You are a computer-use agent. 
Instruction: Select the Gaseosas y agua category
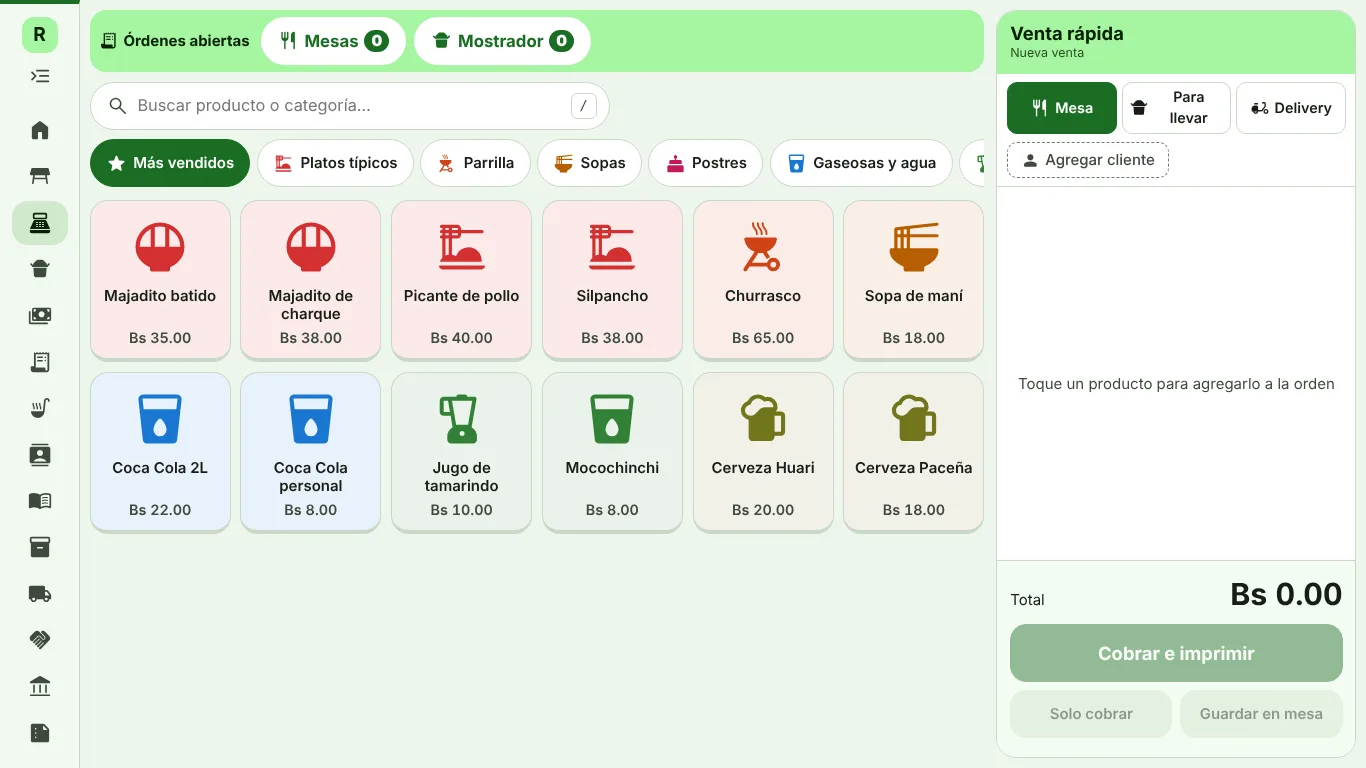pos(861,163)
